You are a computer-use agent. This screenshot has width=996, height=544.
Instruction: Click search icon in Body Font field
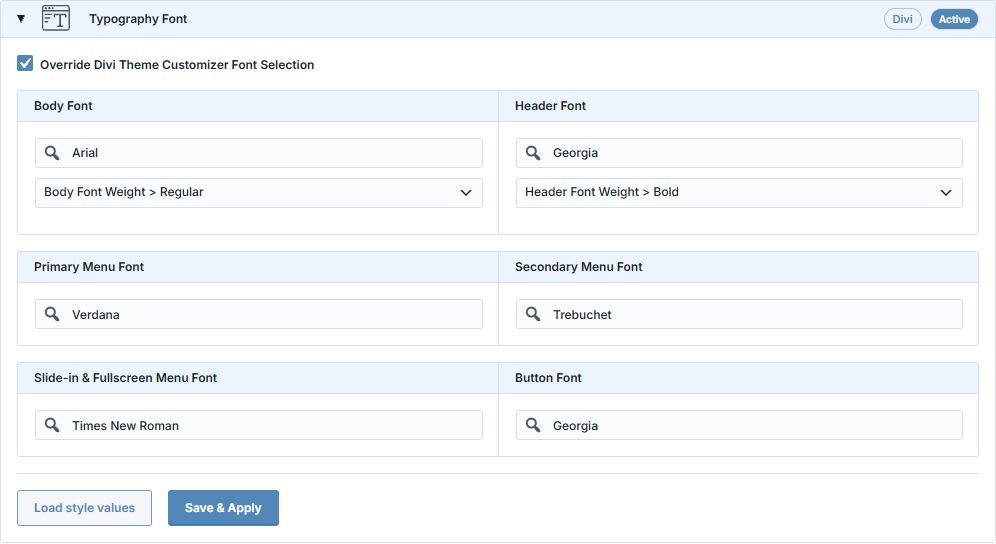52,153
